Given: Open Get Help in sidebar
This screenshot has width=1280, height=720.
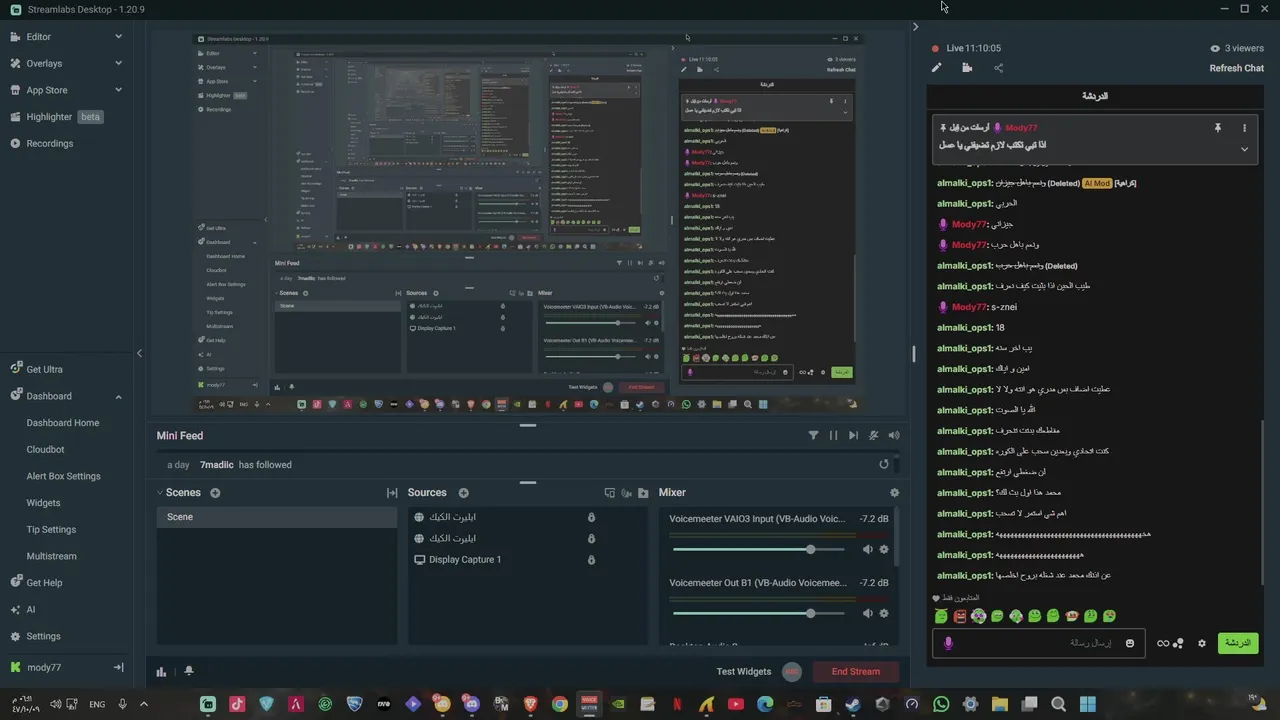Looking at the screenshot, I should click(x=44, y=583).
